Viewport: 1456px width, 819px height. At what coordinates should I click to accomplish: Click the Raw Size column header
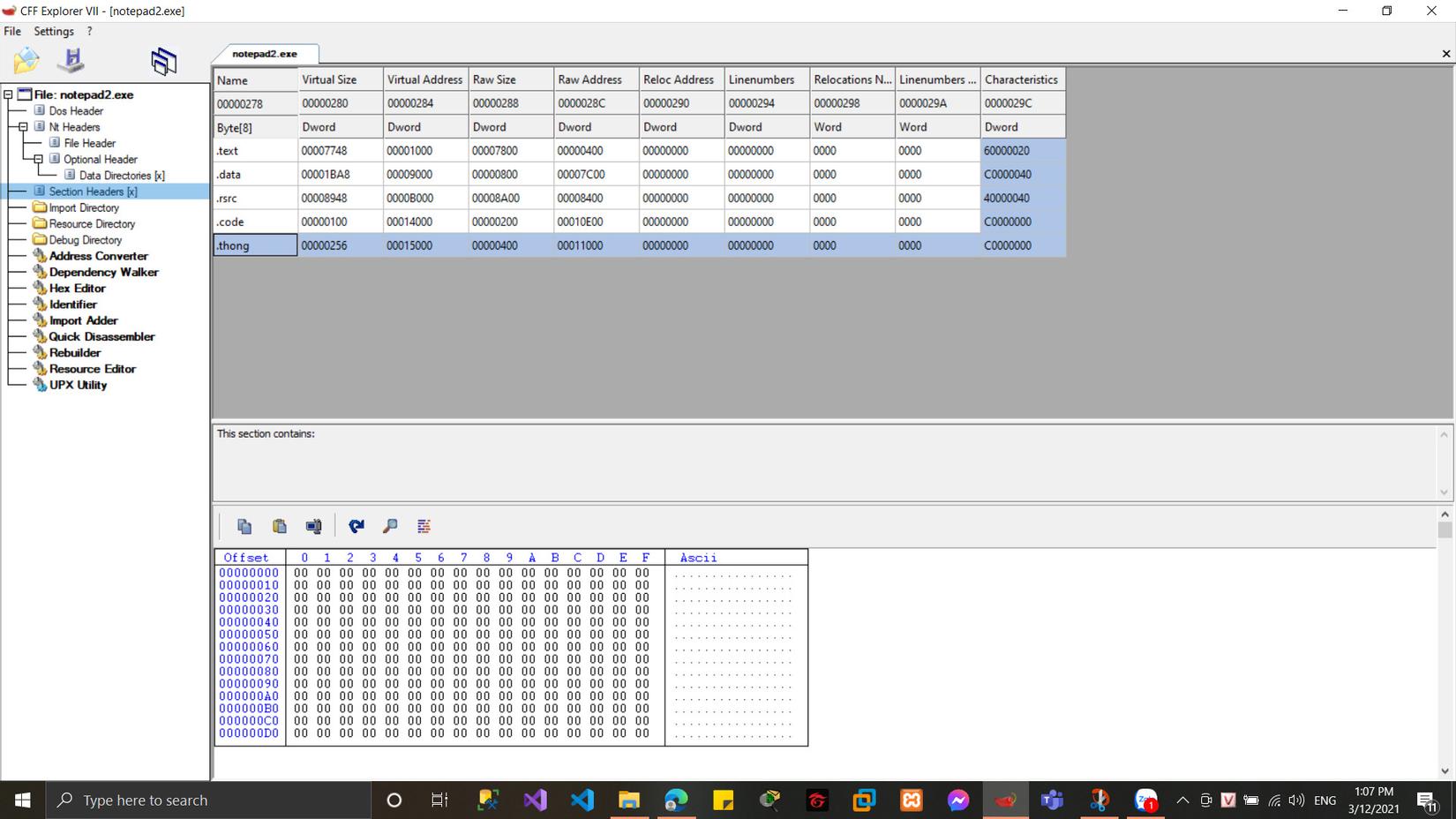pyautogui.click(x=511, y=79)
